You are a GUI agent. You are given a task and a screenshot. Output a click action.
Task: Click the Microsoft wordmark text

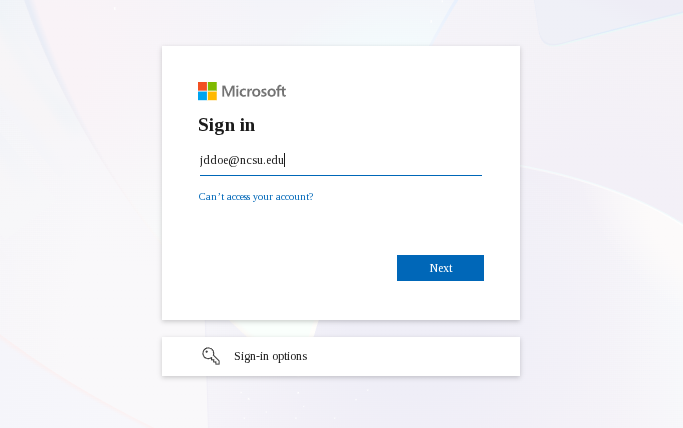254,91
